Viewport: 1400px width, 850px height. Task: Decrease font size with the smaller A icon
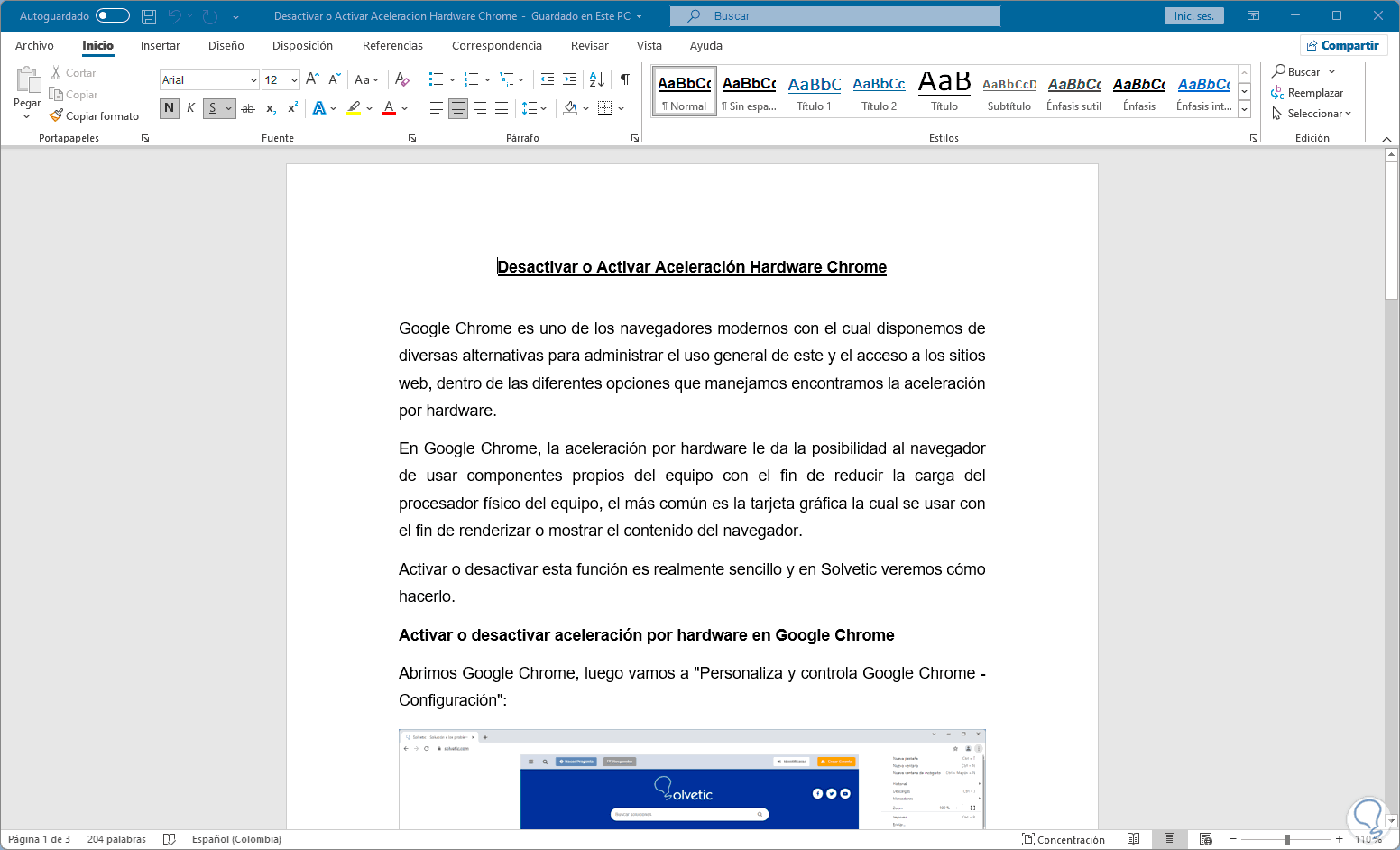(x=335, y=79)
